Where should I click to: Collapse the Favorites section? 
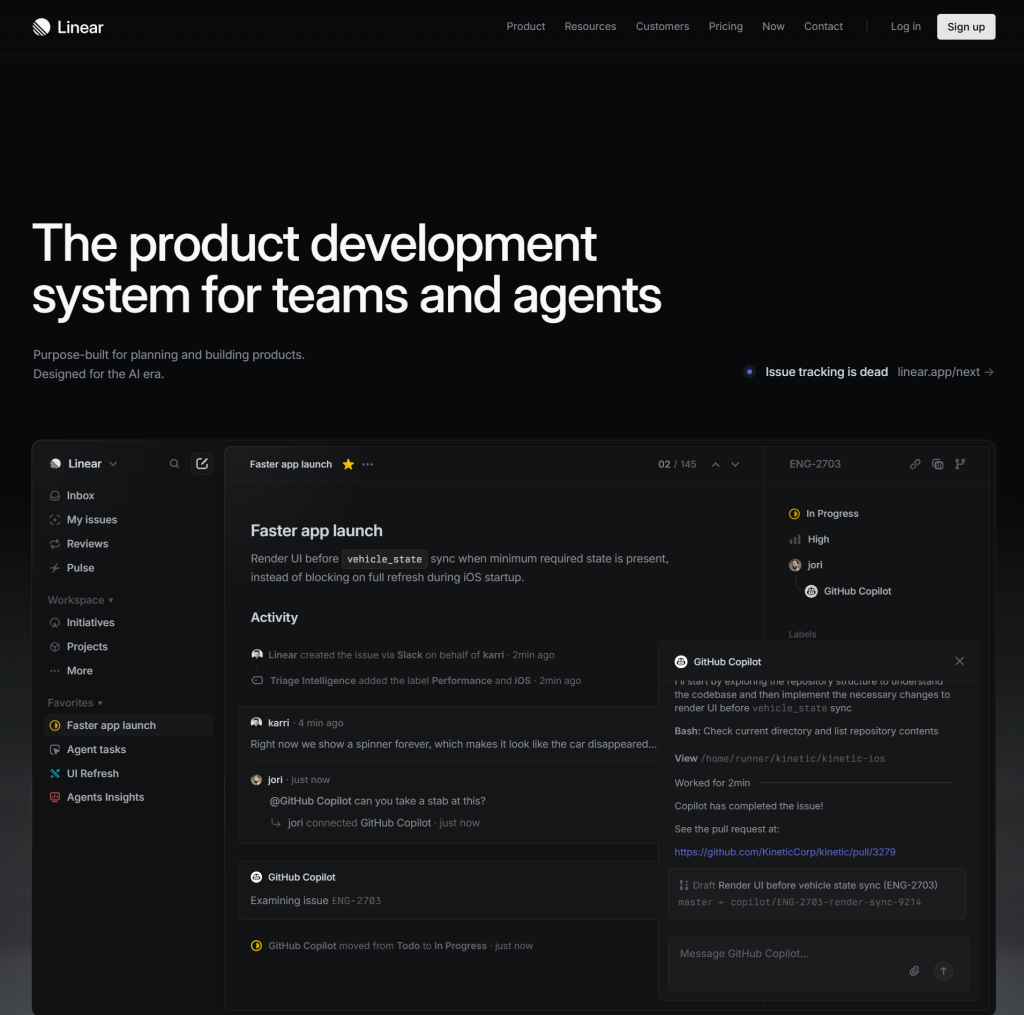(x=75, y=703)
